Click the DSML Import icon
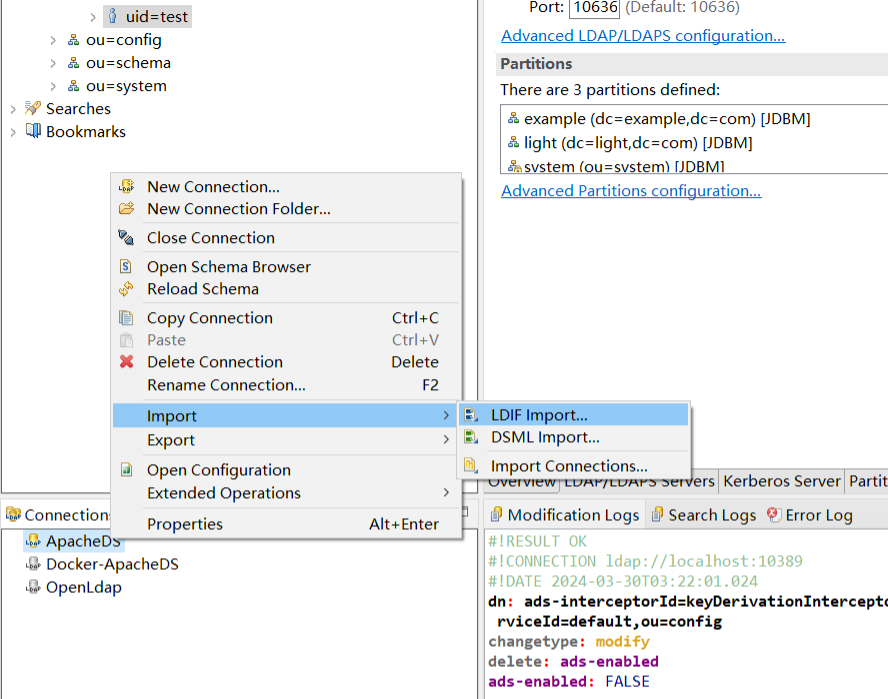Image resolution: width=888 pixels, height=699 pixels. click(x=471, y=438)
